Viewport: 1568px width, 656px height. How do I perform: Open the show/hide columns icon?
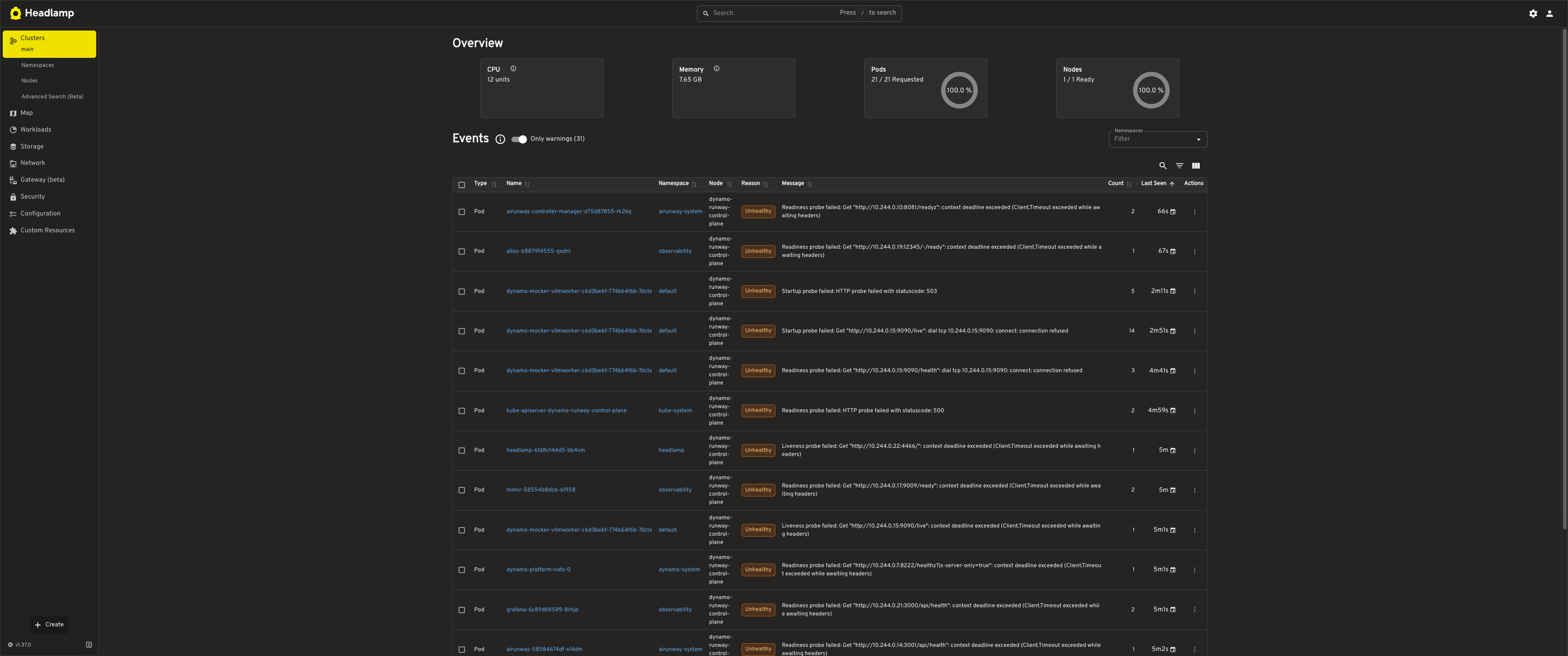[x=1196, y=165]
